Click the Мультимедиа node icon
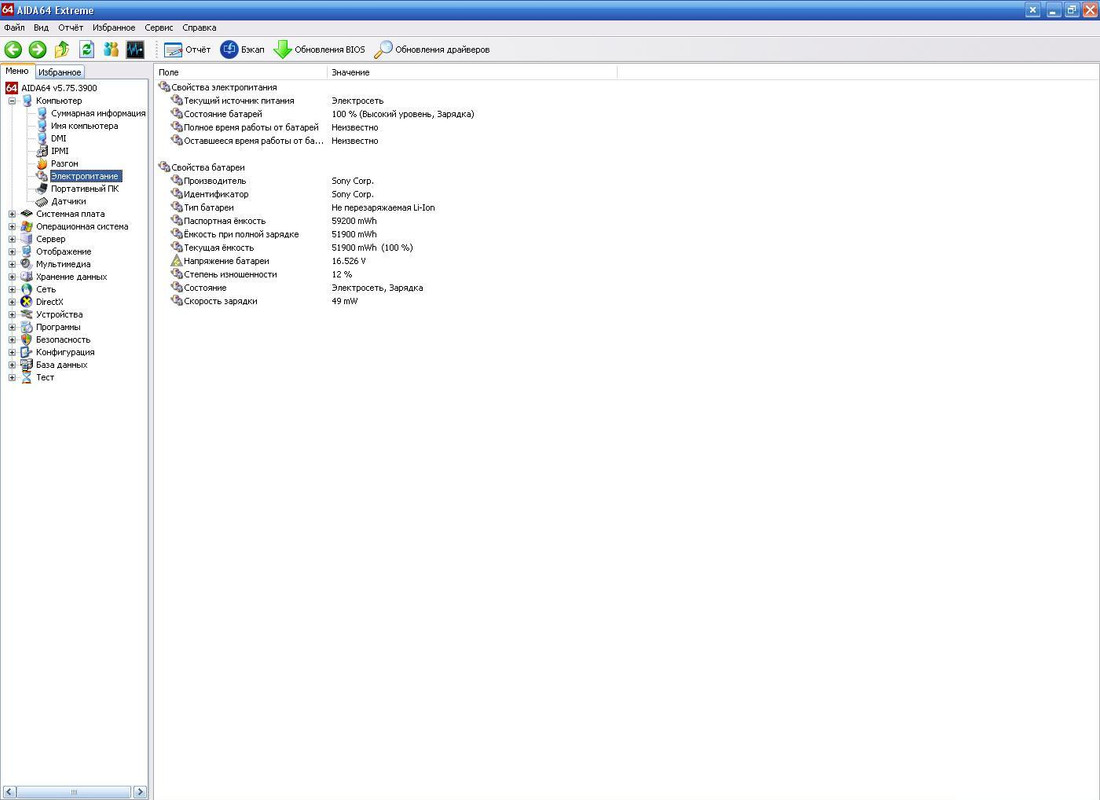This screenshot has width=1100, height=800. pyautogui.click(x=27, y=265)
